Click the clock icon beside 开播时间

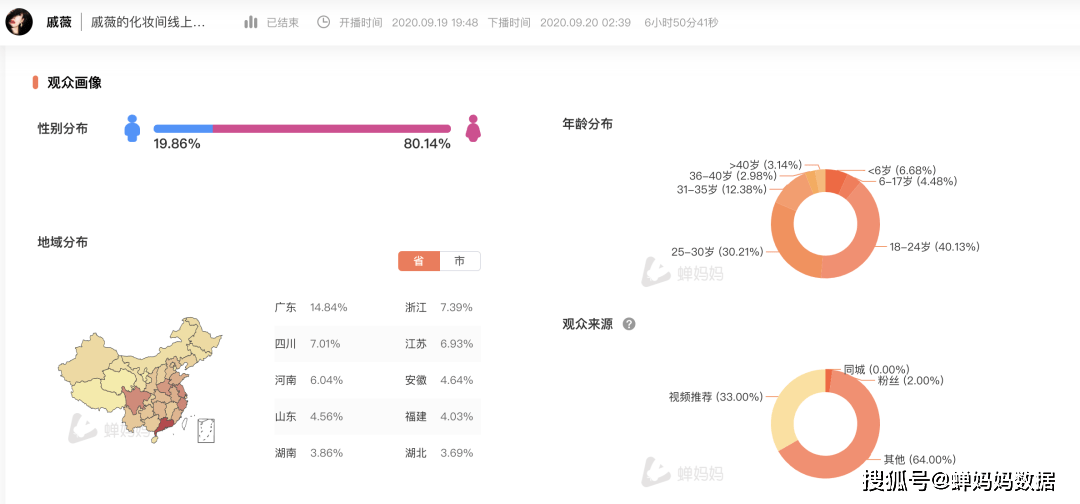[323, 22]
